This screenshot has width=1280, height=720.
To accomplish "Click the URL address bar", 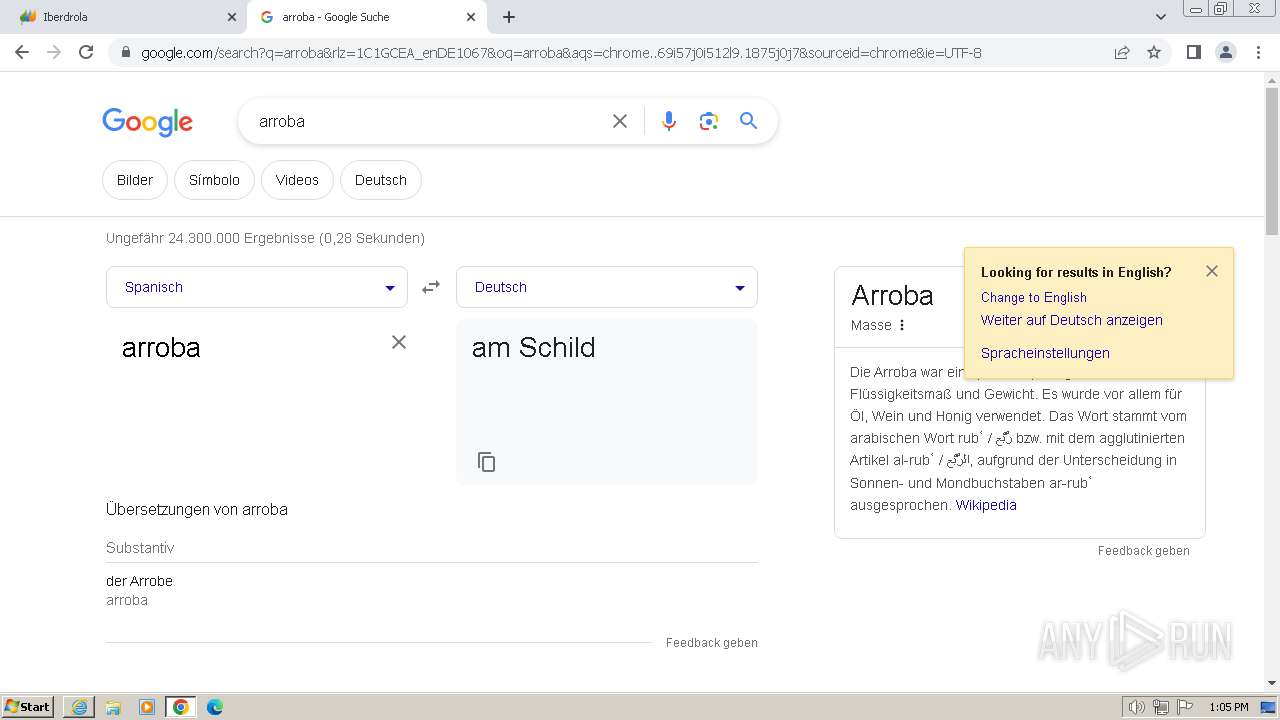I will pyautogui.click(x=620, y=52).
